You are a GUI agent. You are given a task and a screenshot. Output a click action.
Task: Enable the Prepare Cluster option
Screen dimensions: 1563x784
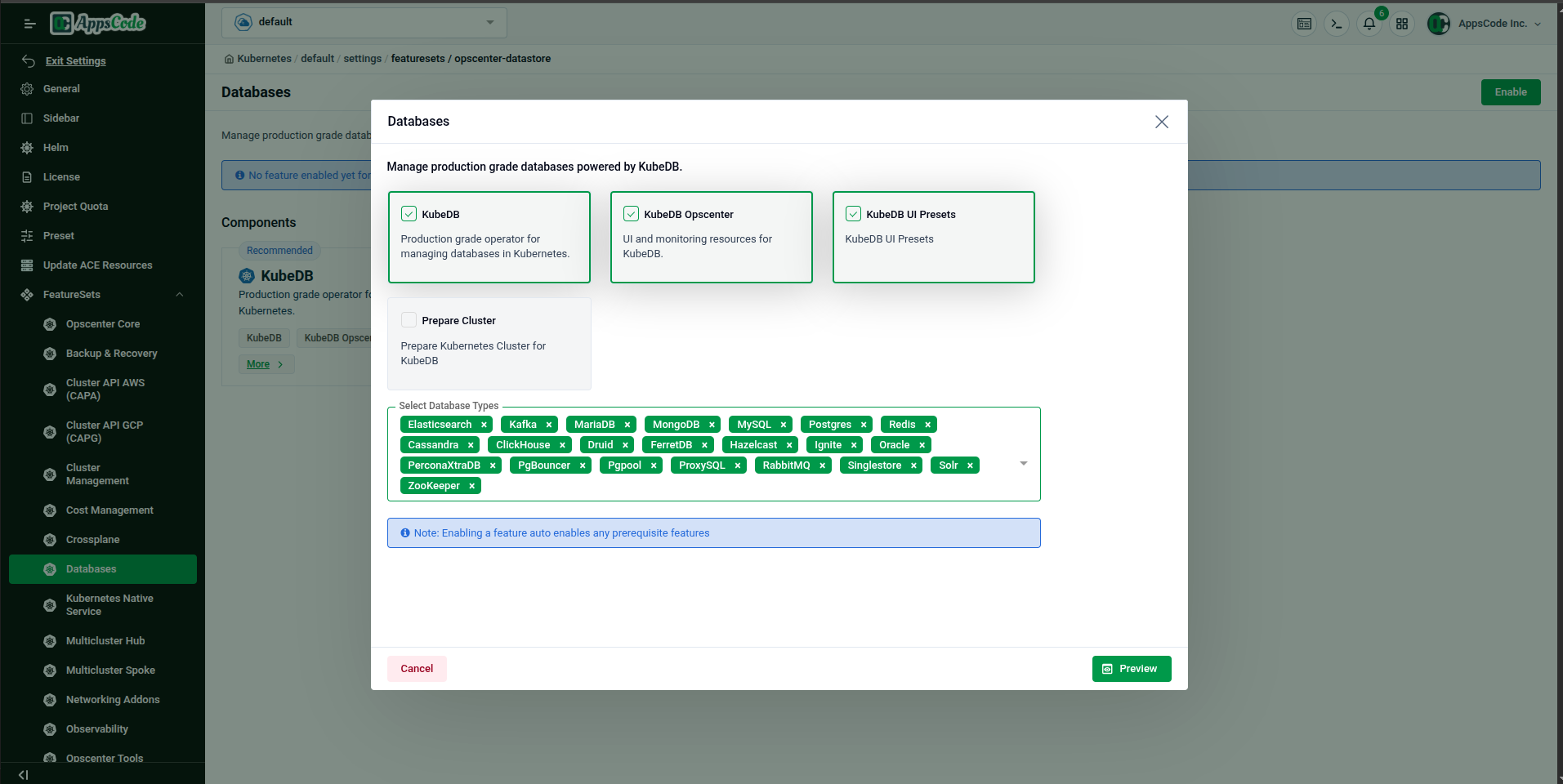pyautogui.click(x=409, y=319)
